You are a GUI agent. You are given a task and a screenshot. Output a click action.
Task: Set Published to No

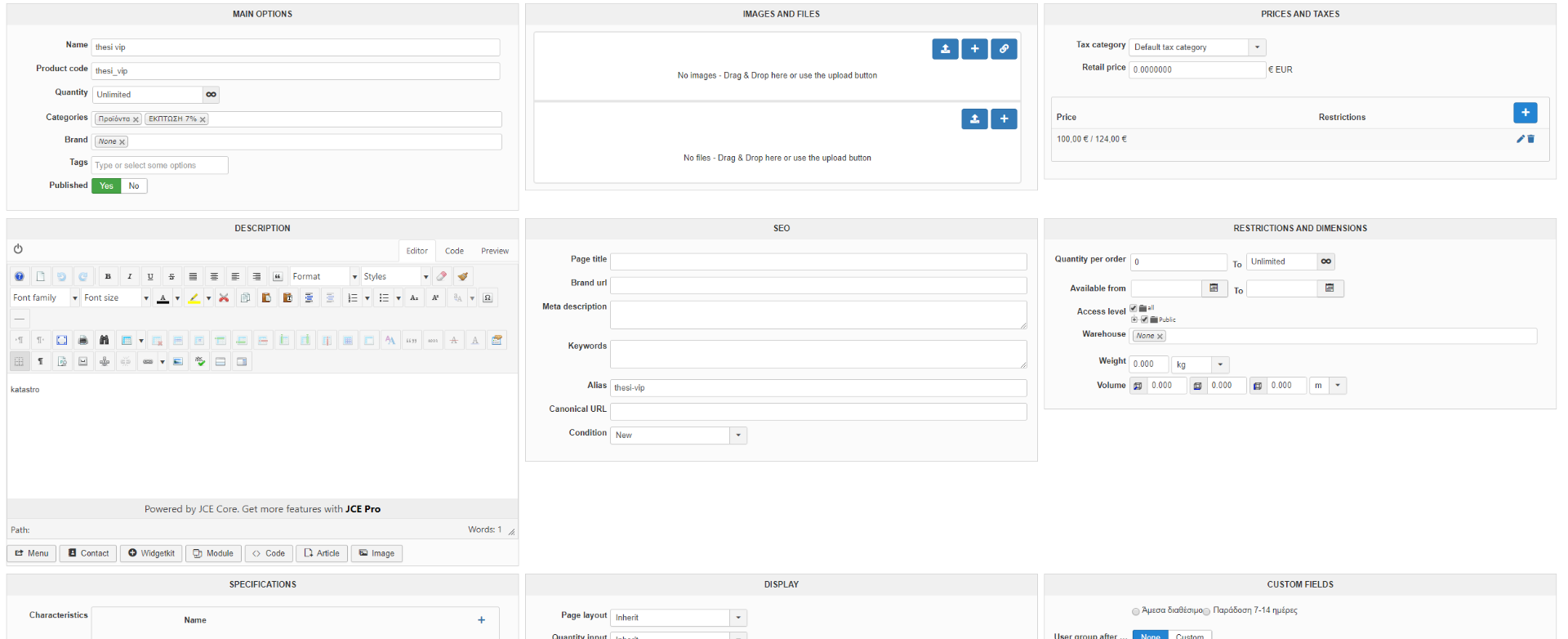[x=134, y=186]
